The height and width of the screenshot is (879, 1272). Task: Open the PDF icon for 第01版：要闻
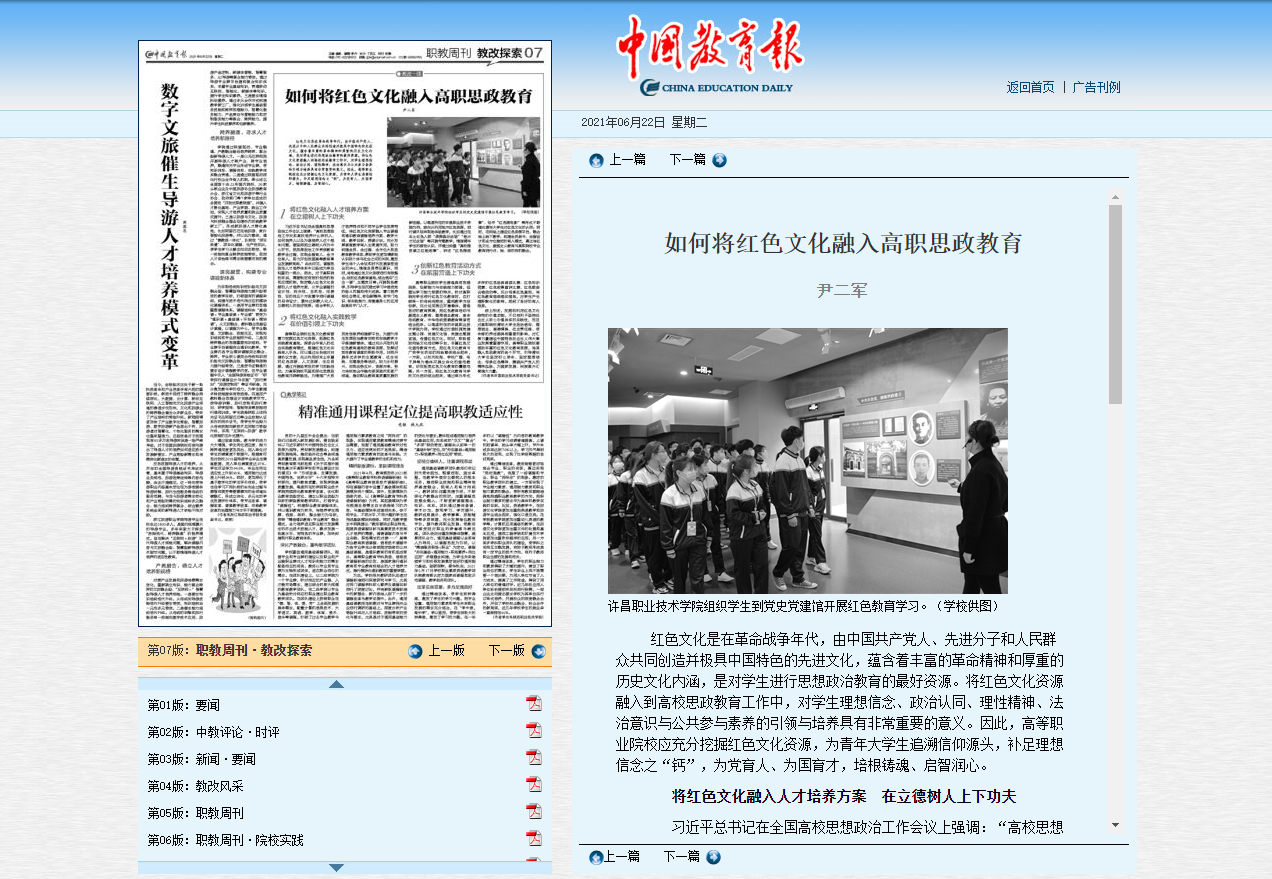(x=534, y=704)
